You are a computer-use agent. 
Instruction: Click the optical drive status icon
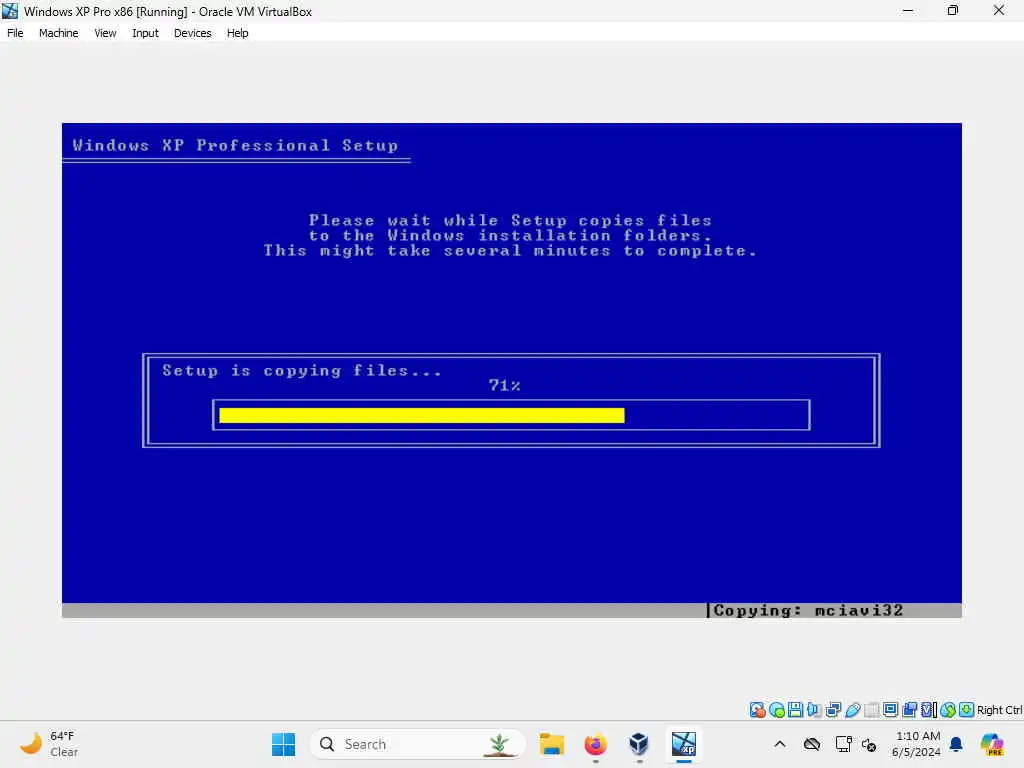click(776, 710)
